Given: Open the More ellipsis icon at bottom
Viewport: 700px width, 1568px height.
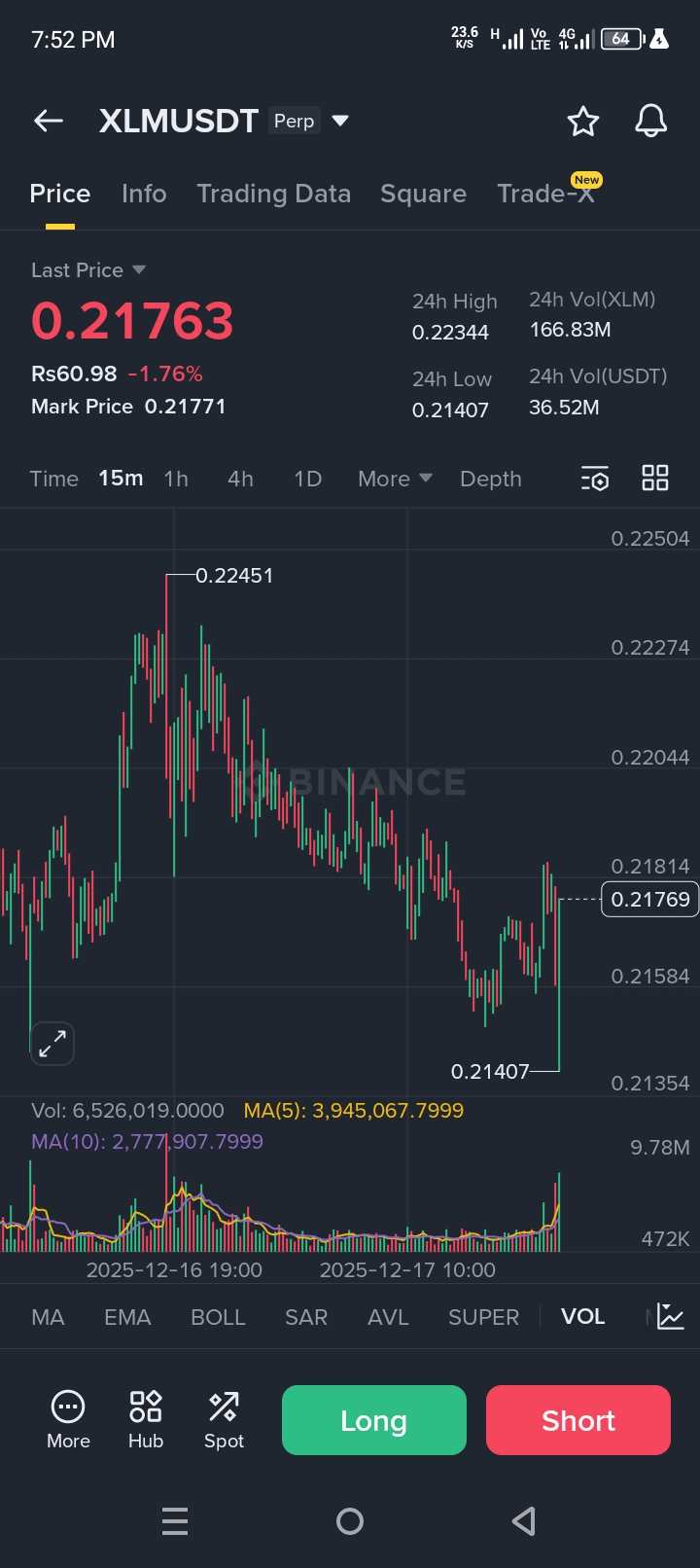Looking at the screenshot, I should click(68, 1420).
